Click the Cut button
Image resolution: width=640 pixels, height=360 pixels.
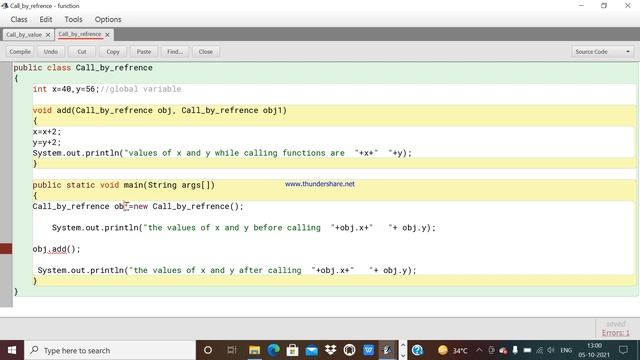click(x=82, y=52)
